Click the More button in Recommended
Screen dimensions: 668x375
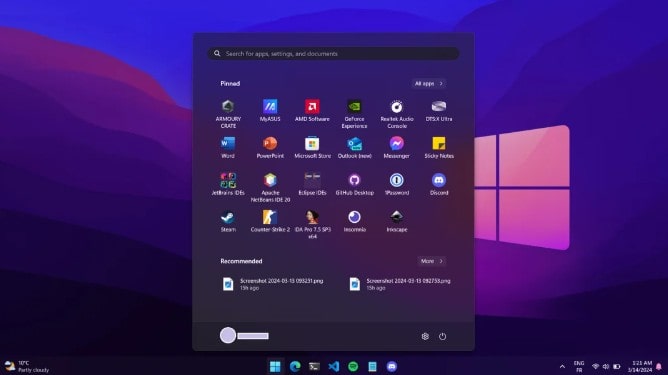[432, 261]
